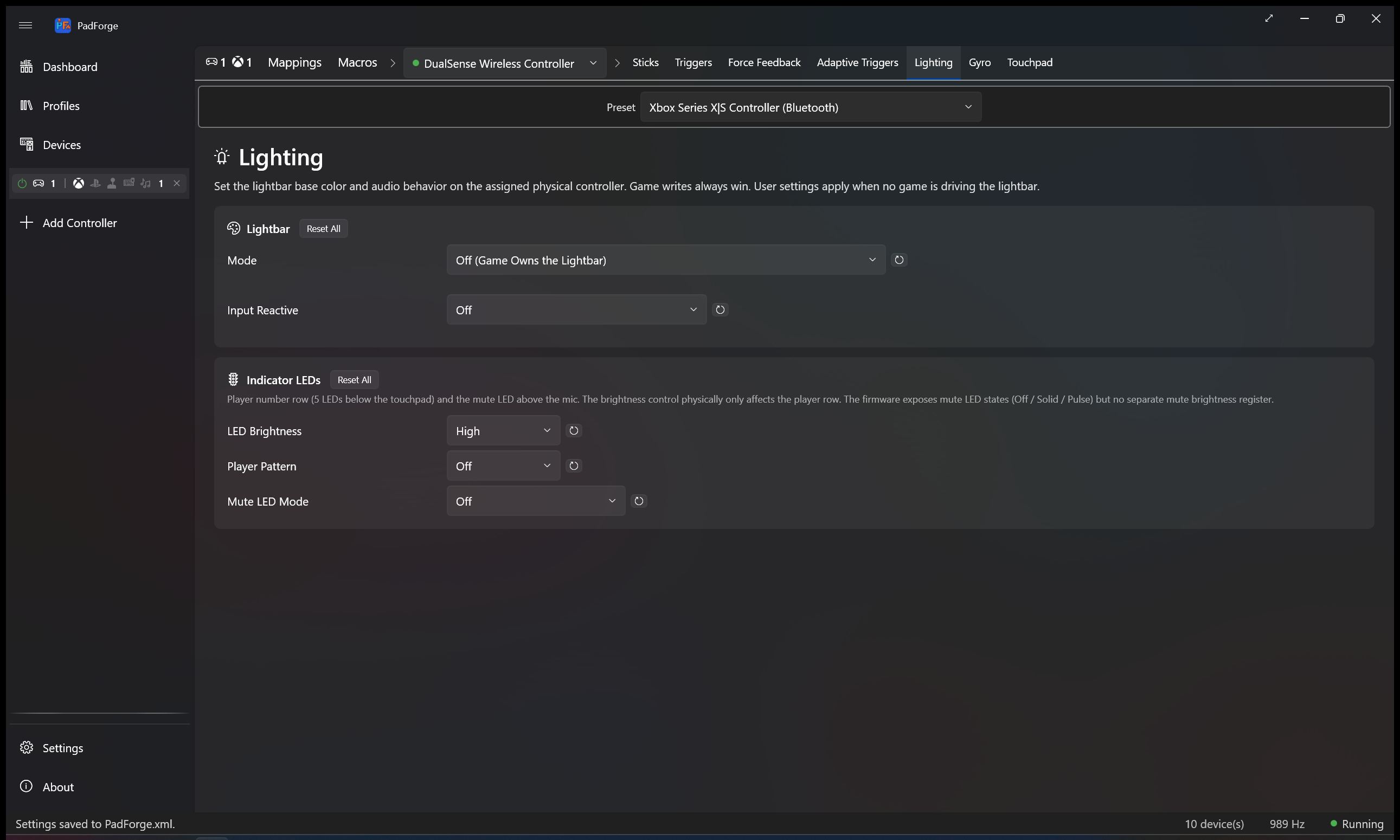Switch to the Sticks tab

[x=646, y=62]
